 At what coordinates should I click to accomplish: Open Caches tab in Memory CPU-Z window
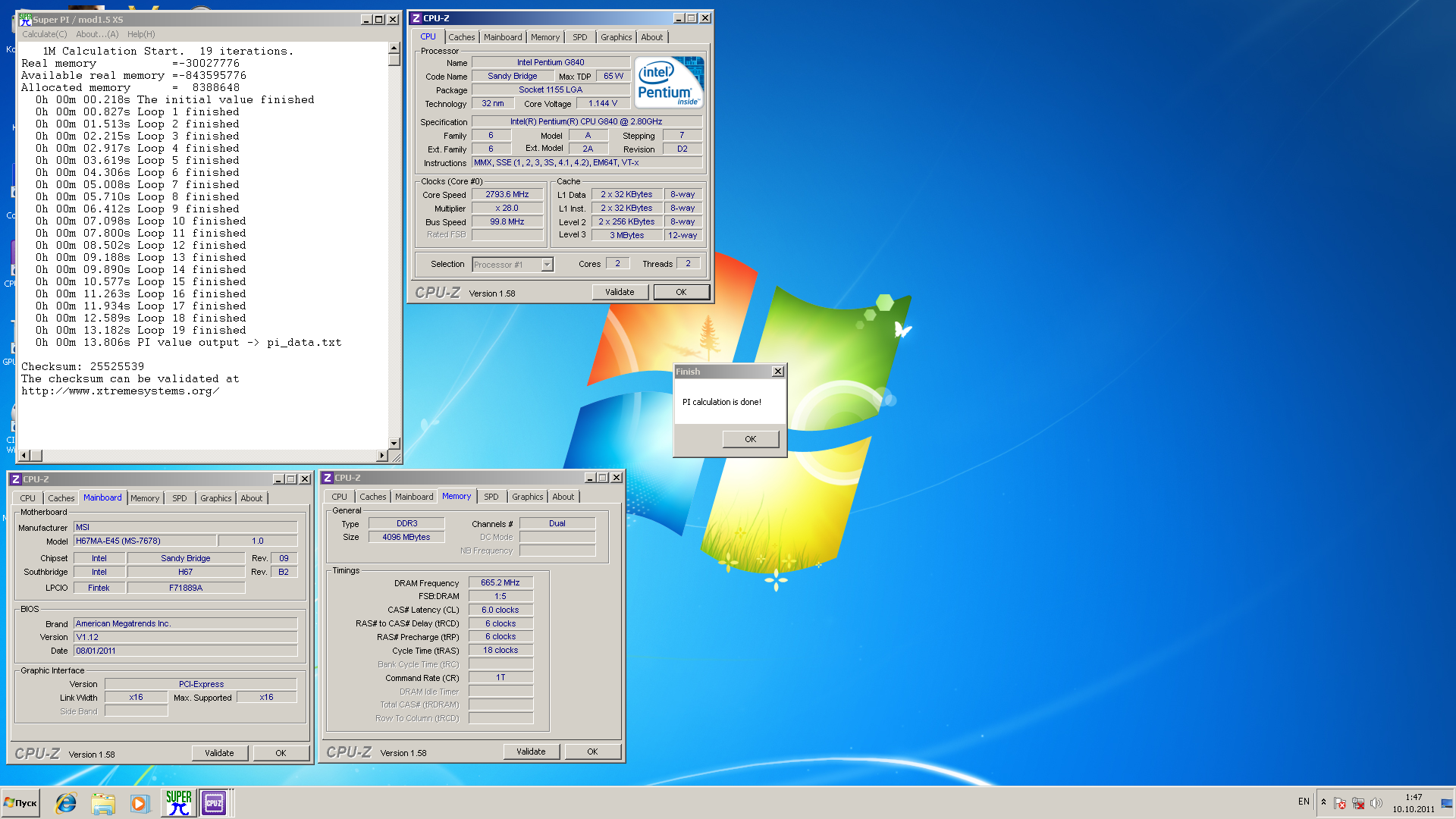(x=372, y=497)
